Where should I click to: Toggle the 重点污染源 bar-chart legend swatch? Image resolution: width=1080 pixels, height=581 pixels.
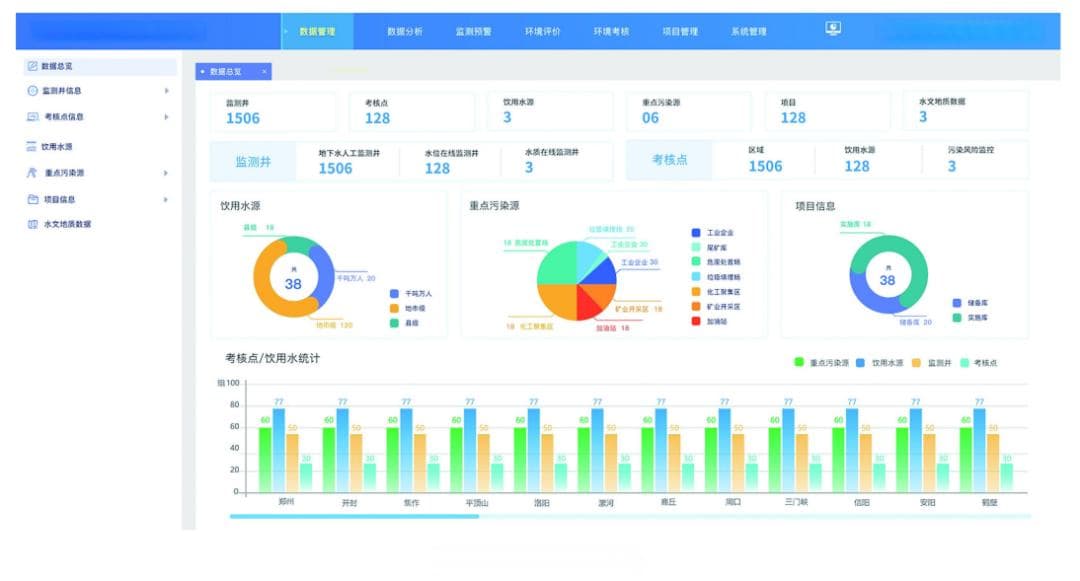click(x=799, y=362)
